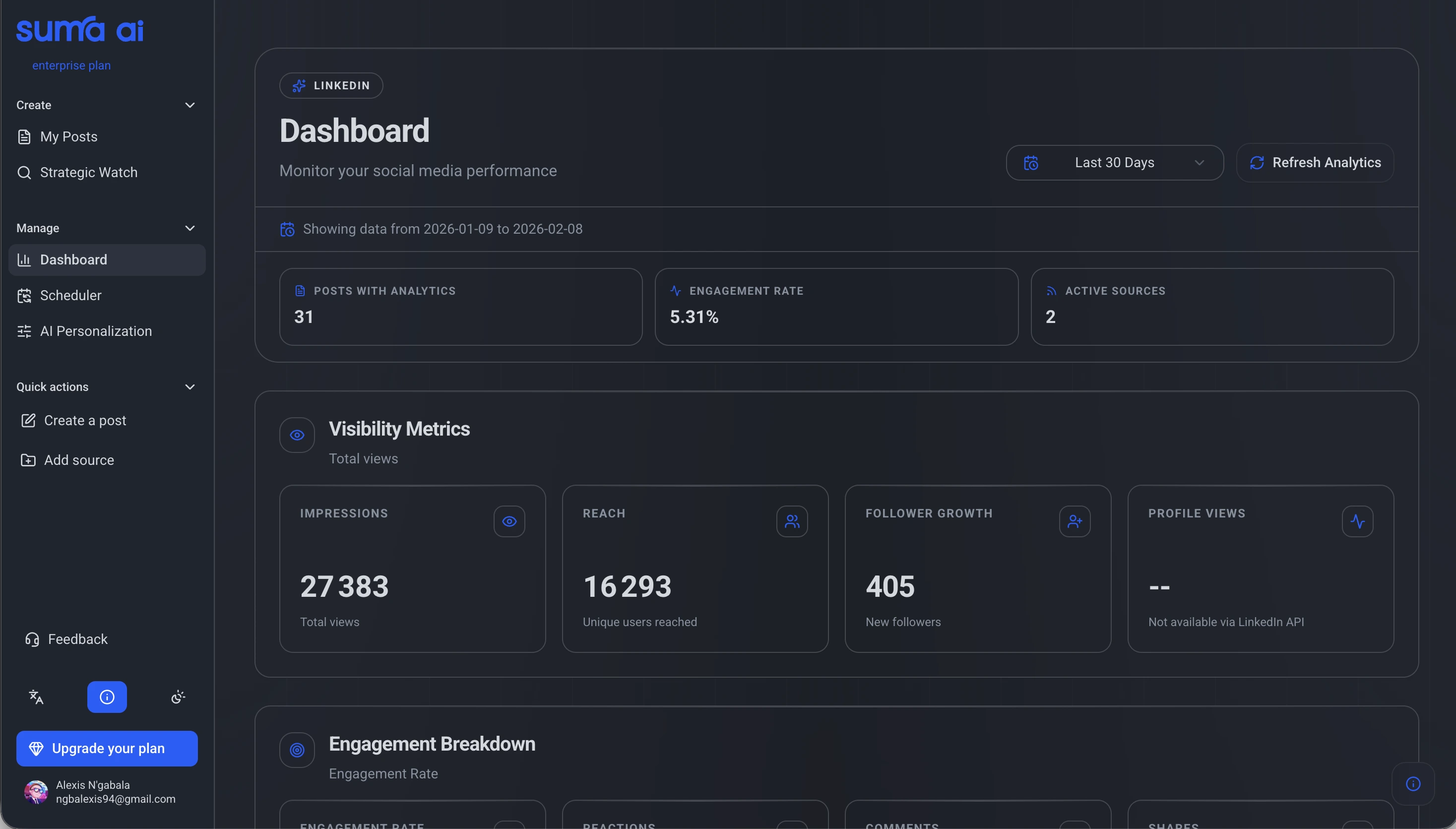Click the floating info icon at bottom right
This screenshot has height=829, width=1456.
coord(1413,784)
